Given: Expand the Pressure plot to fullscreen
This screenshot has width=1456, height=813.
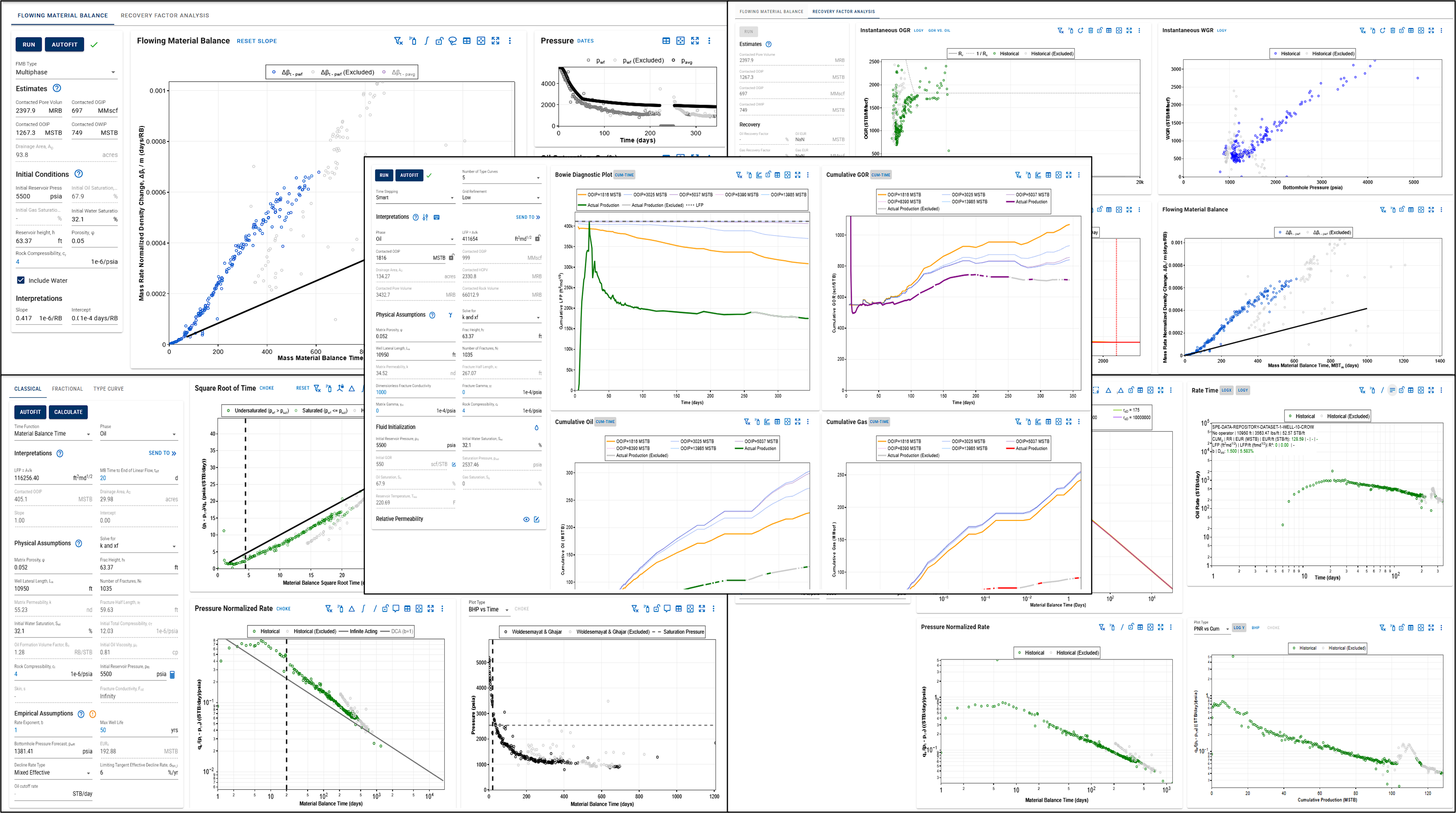Looking at the screenshot, I should pos(695,41).
